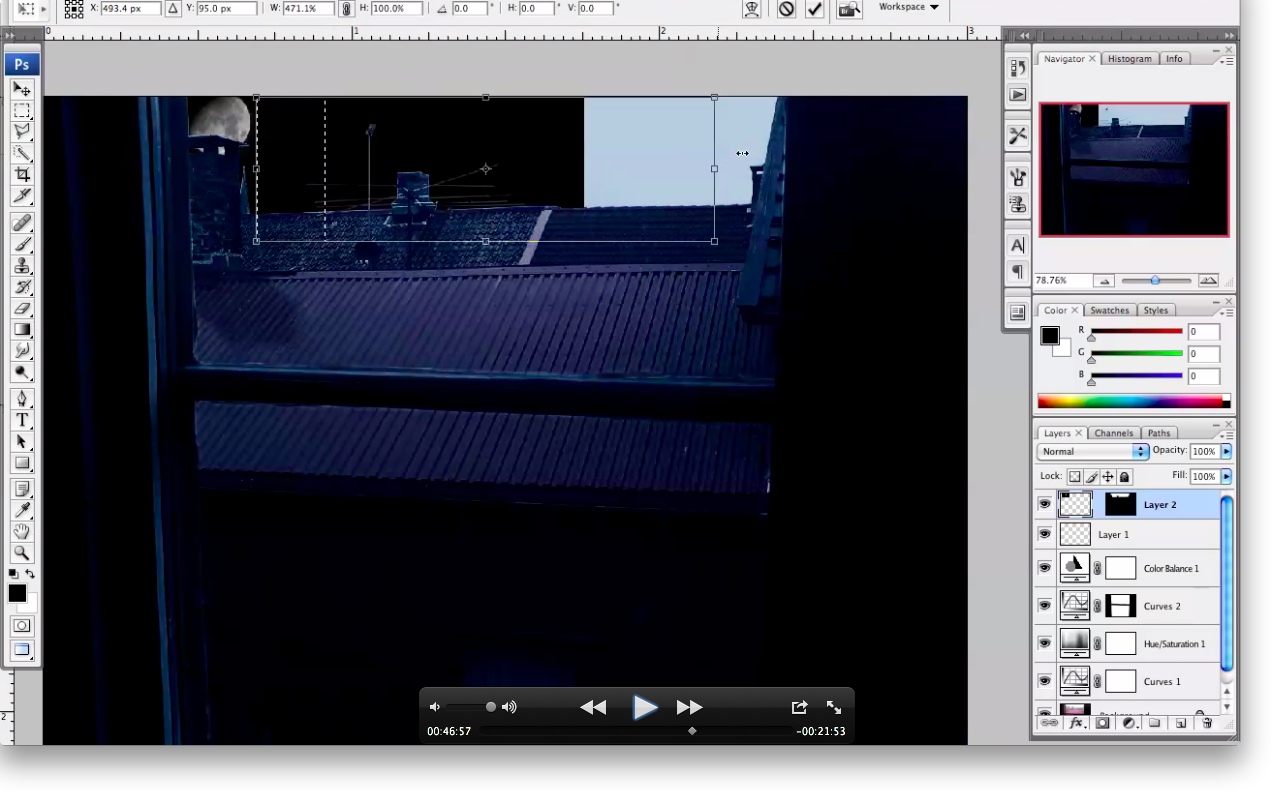Switch to the Histogram tab
This screenshot has height=800, width=1280.
[x=1130, y=59]
